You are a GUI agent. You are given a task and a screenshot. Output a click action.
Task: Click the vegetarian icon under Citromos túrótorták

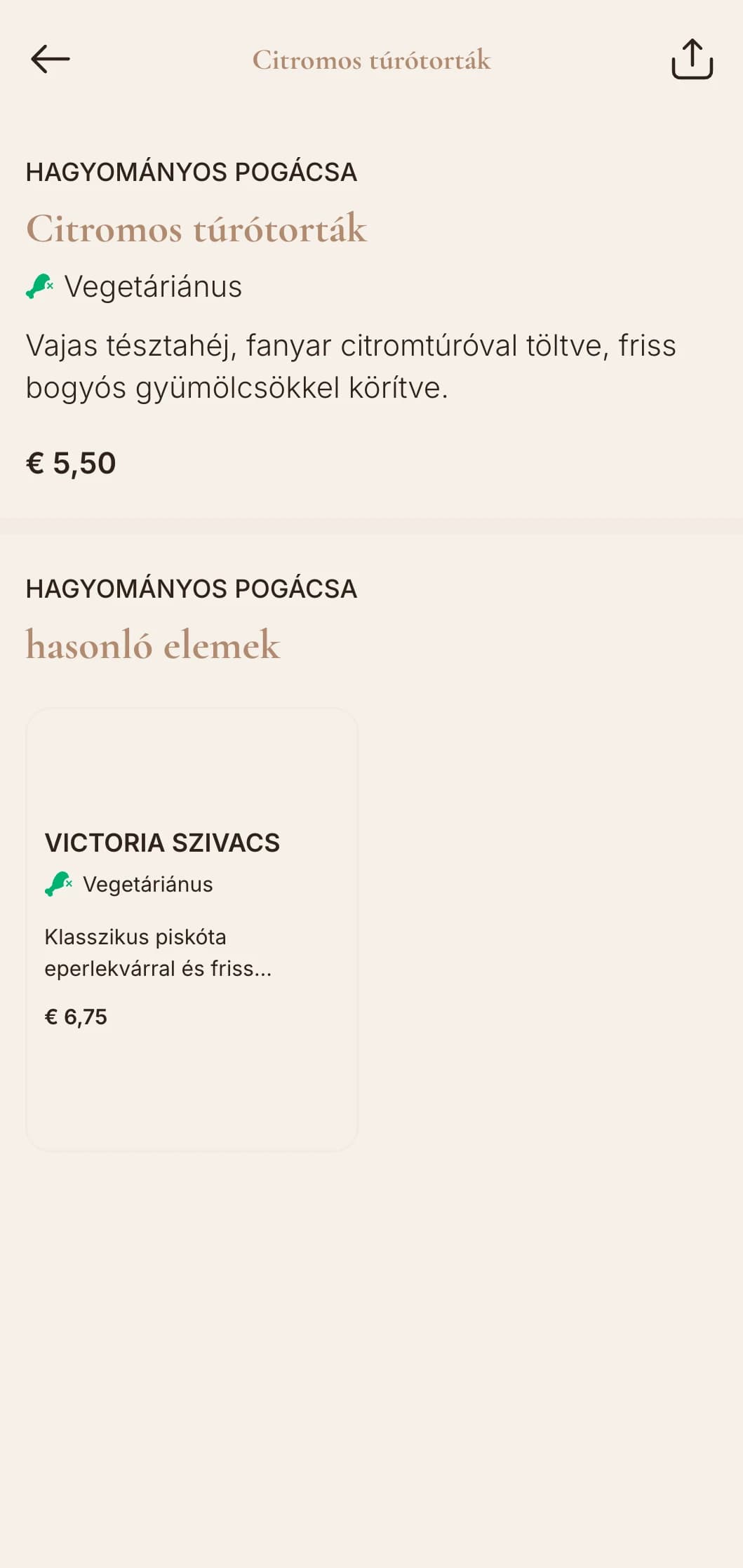coord(40,286)
